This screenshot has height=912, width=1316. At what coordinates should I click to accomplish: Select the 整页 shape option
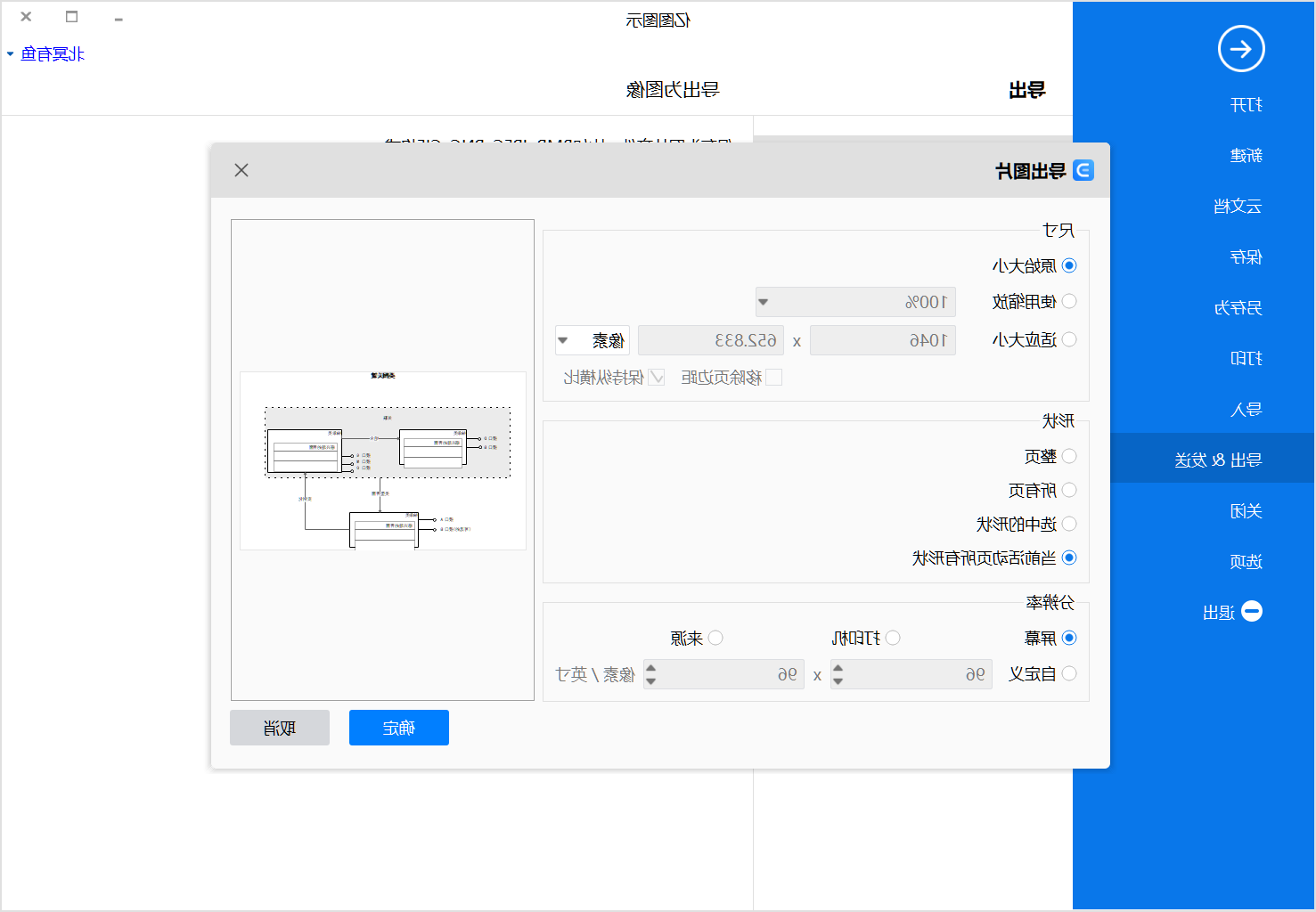(x=1069, y=456)
